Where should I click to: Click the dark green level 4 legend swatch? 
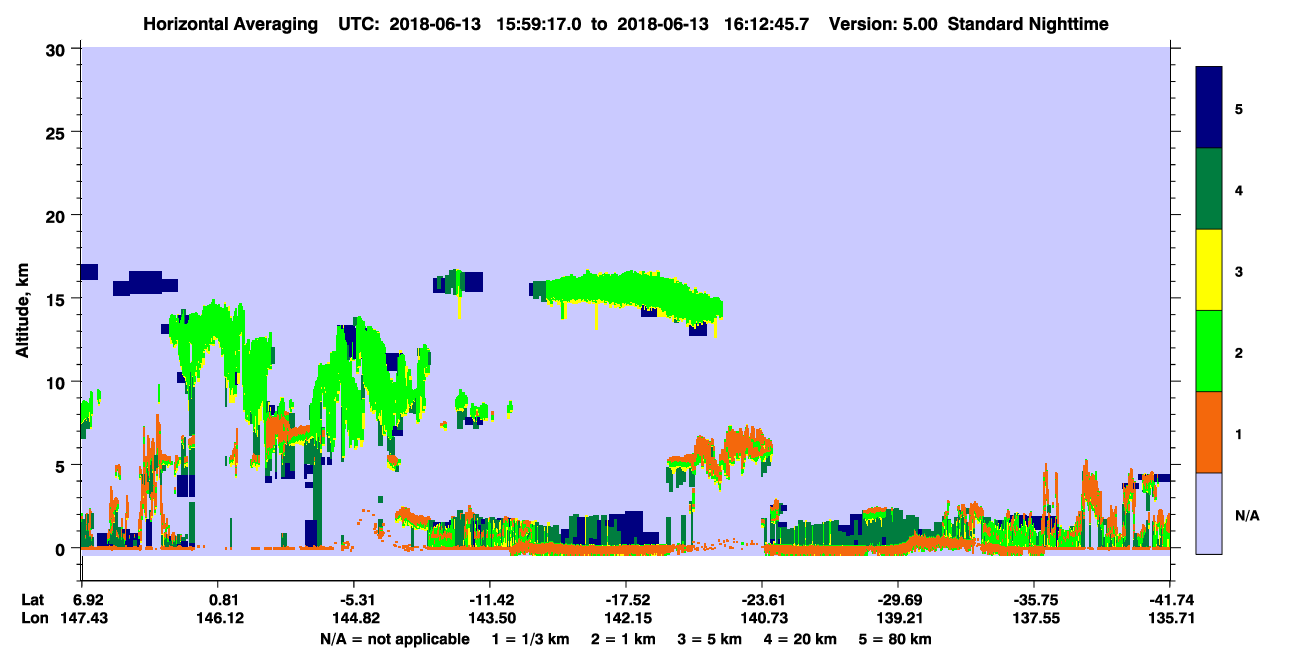(1209, 189)
